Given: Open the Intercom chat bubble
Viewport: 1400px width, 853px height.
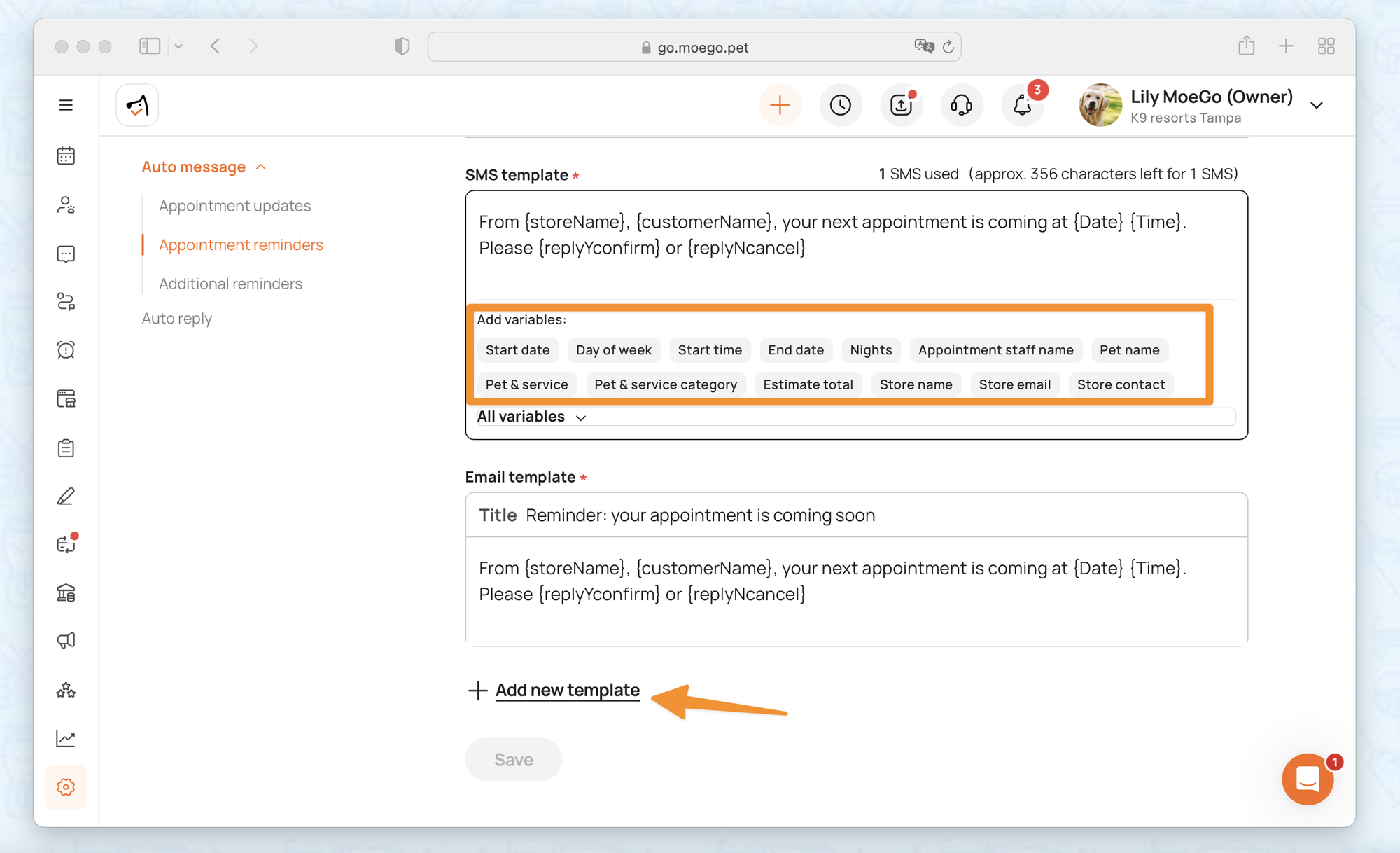Looking at the screenshot, I should (1307, 779).
